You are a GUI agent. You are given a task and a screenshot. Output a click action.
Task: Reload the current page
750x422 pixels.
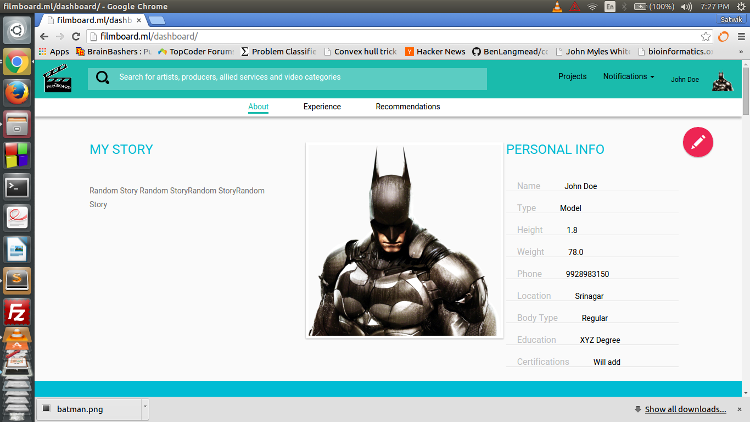[x=76, y=36]
